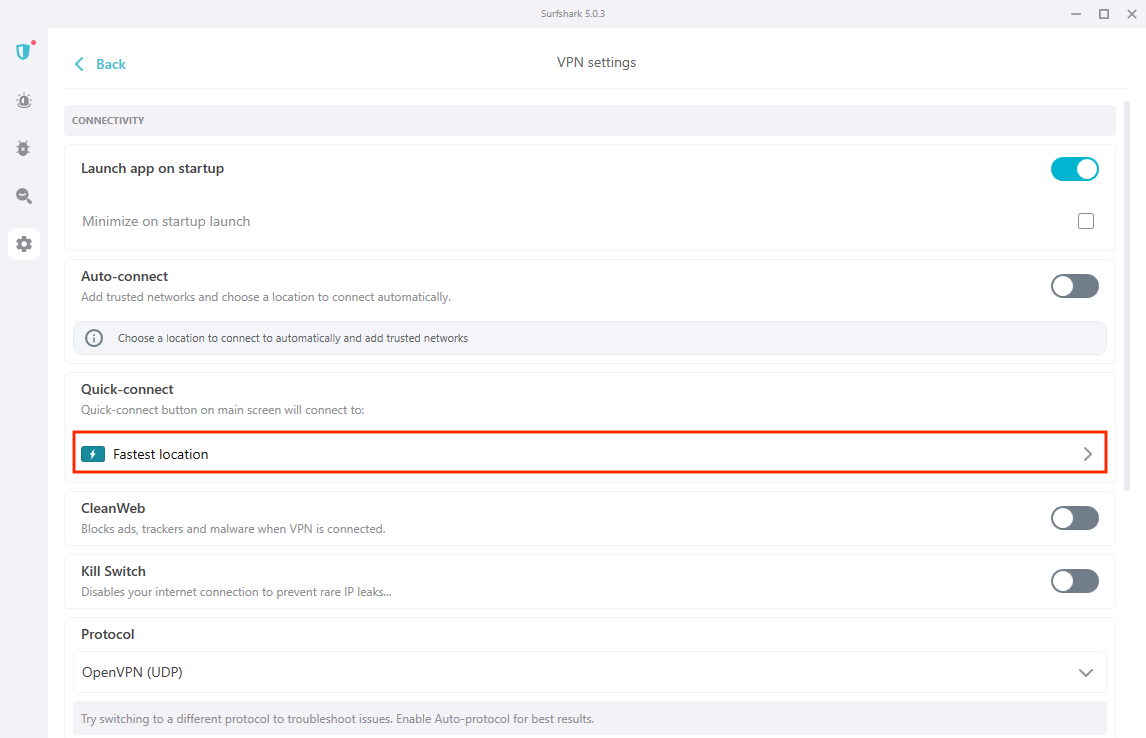Viewport: 1146px width, 738px height.
Task: Open the Fastest location quick-connect row
Action: [590, 453]
